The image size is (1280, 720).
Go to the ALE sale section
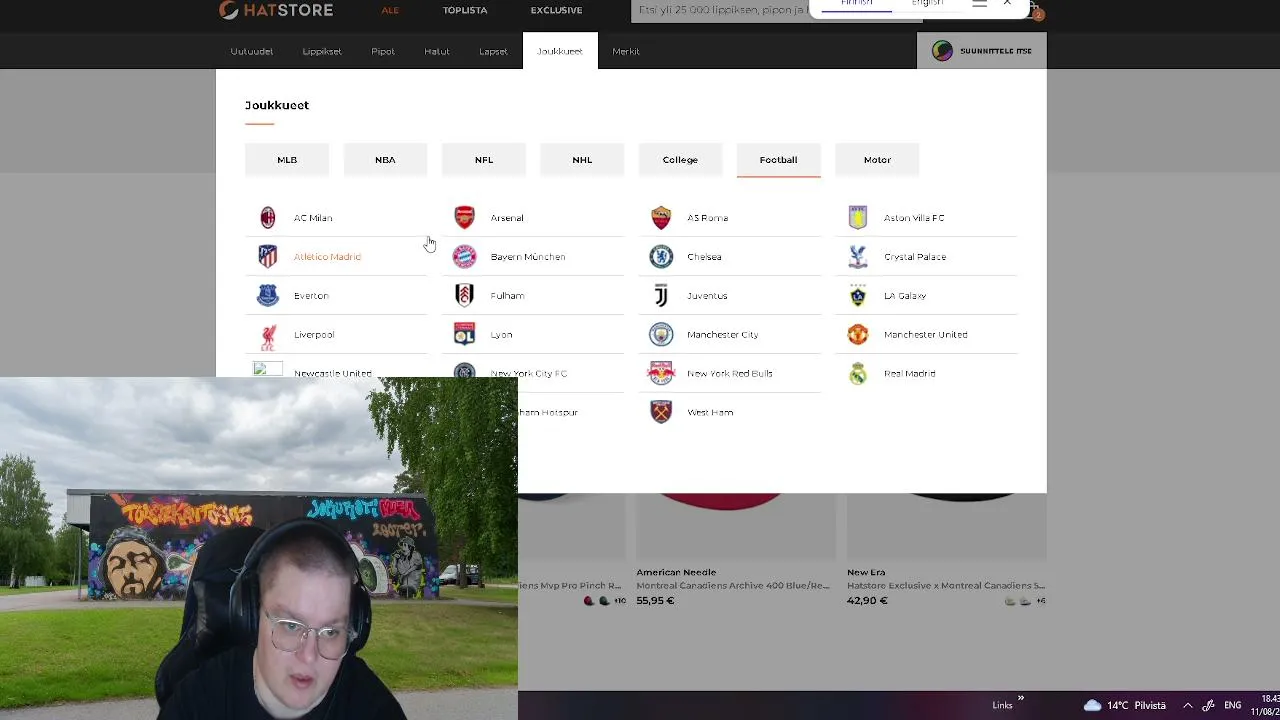(390, 10)
